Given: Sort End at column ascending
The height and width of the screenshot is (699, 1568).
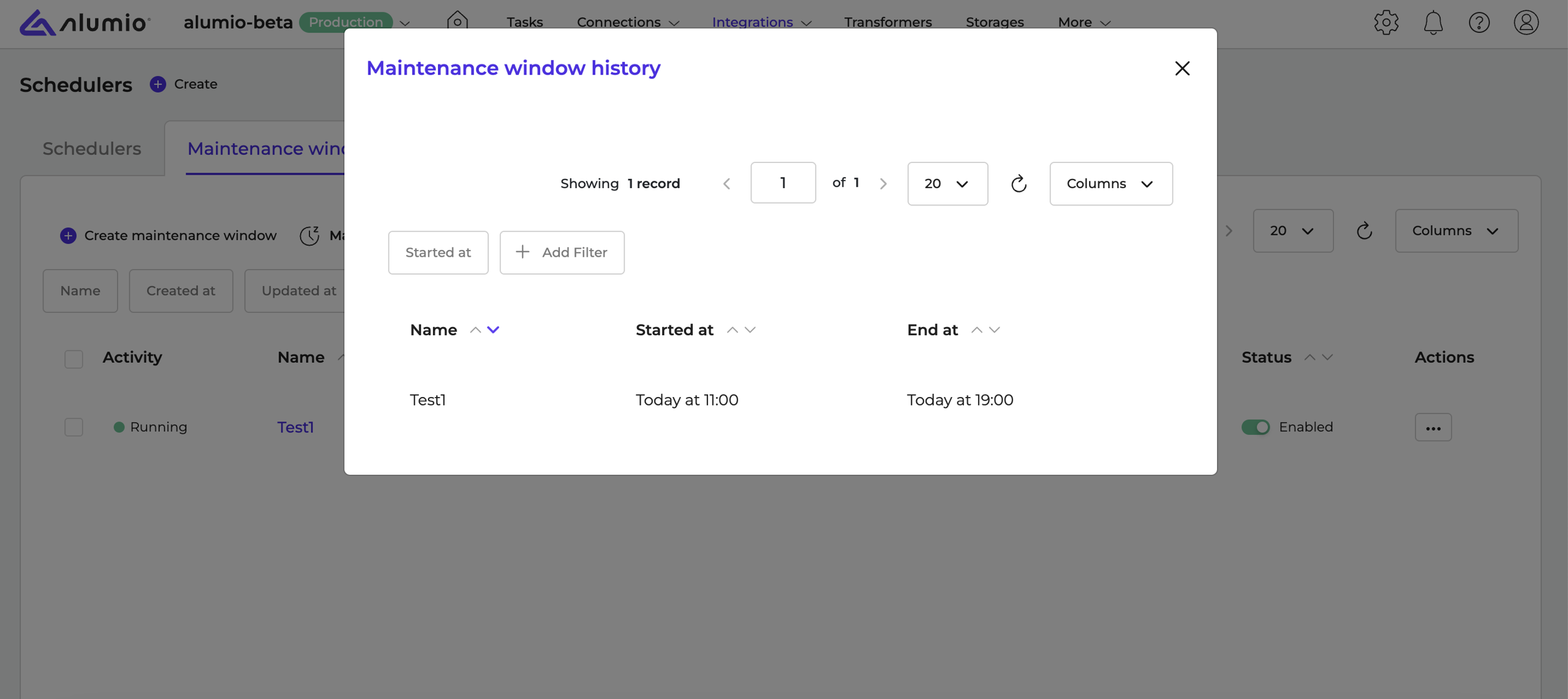Looking at the screenshot, I should tap(976, 330).
